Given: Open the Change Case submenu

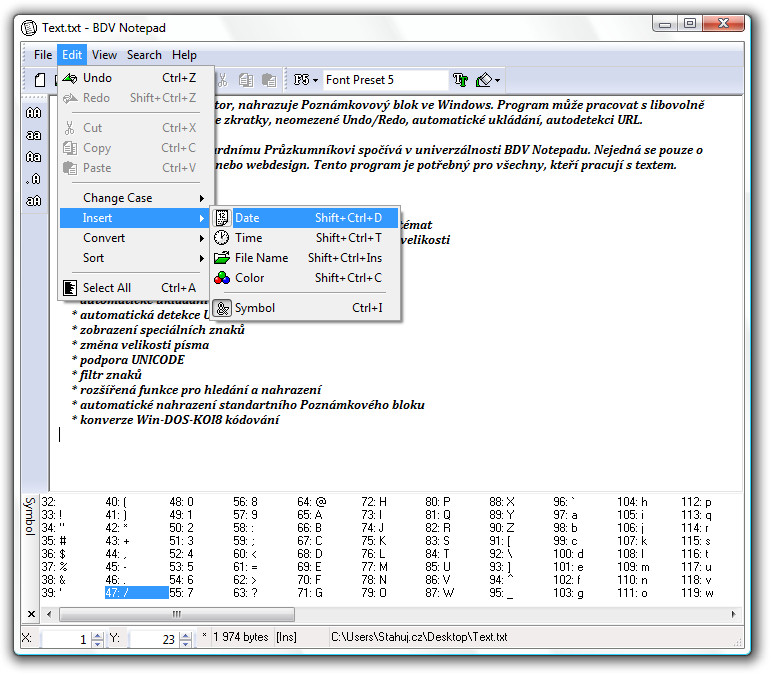Looking at the screenshot, I should click(x=136, y=198).
